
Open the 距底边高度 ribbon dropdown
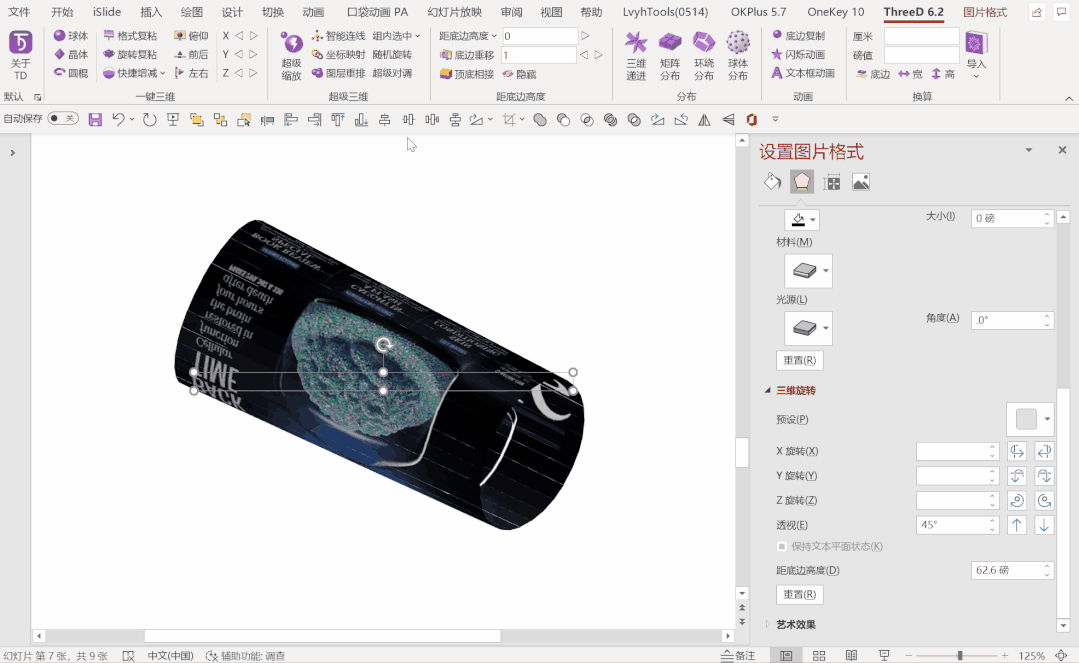click(x=467, y=35)
